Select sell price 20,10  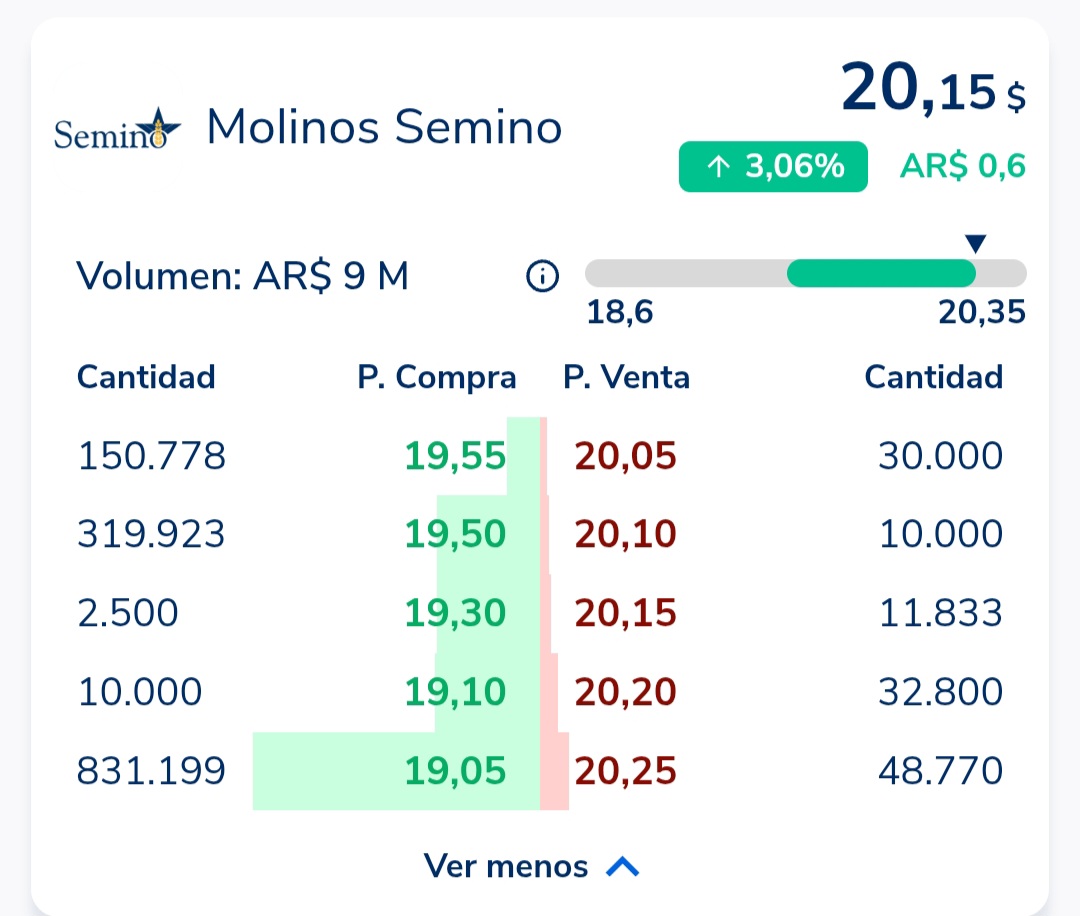click(626, 534)
